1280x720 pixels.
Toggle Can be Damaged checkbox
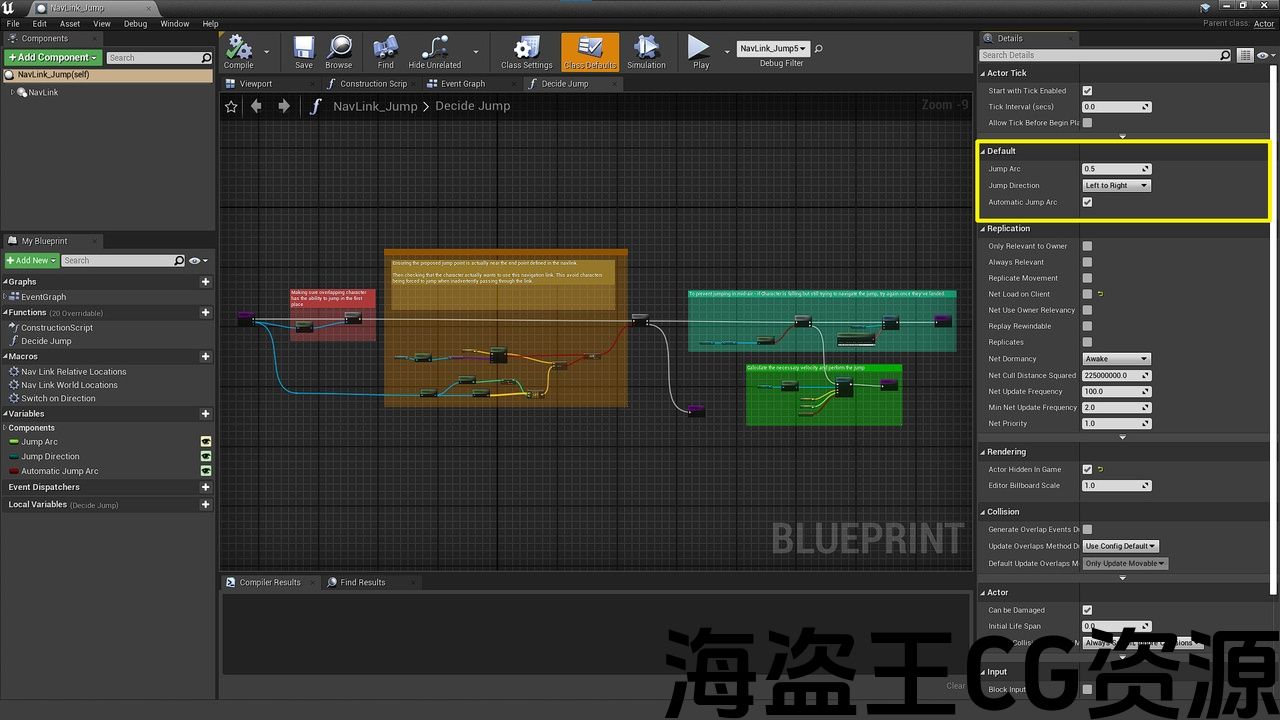tap(1087, 610)
